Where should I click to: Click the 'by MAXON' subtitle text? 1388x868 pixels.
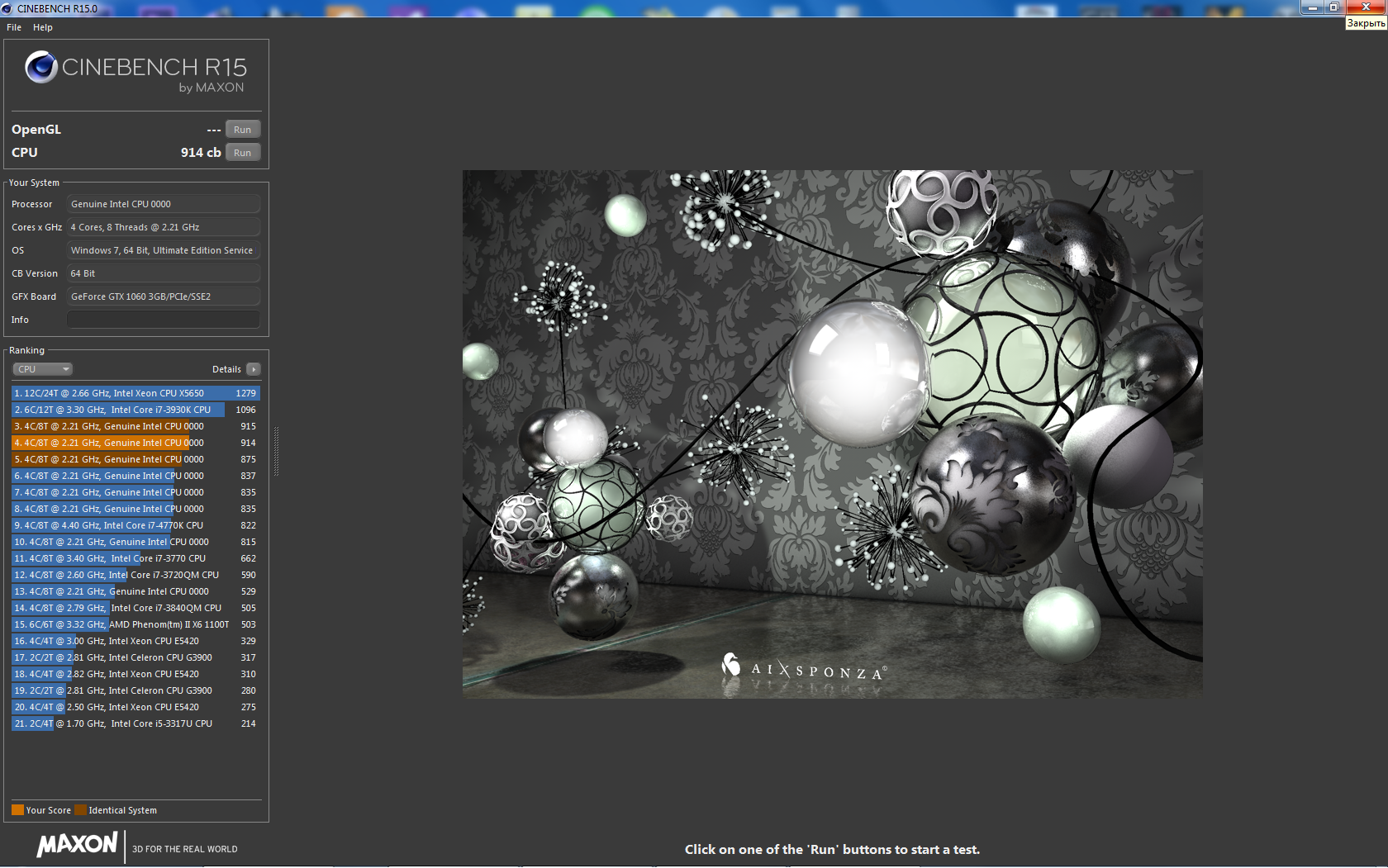point(212,88)
